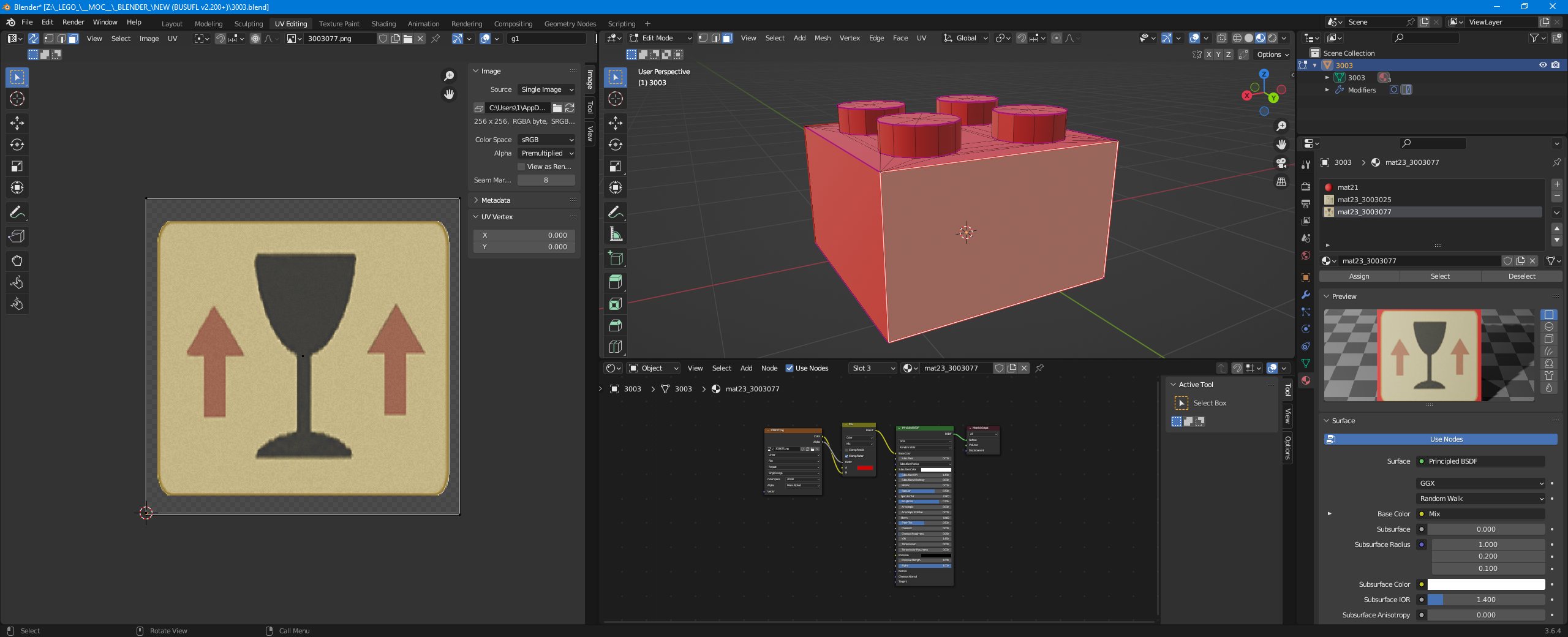Adjust the Seam Margin value field

tap(546, 180)
